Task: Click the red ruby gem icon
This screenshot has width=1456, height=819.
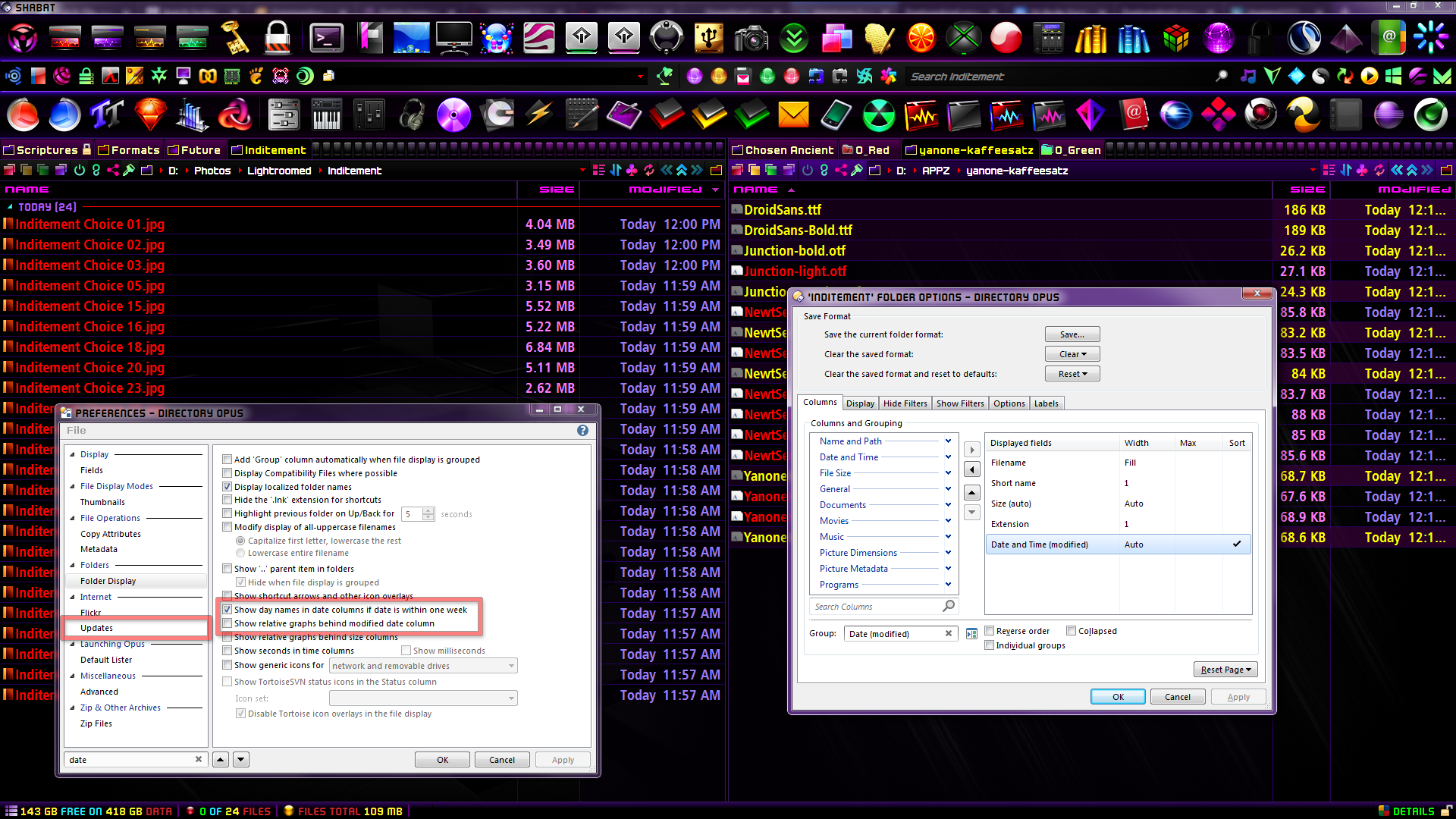Action: coord(150,115)
